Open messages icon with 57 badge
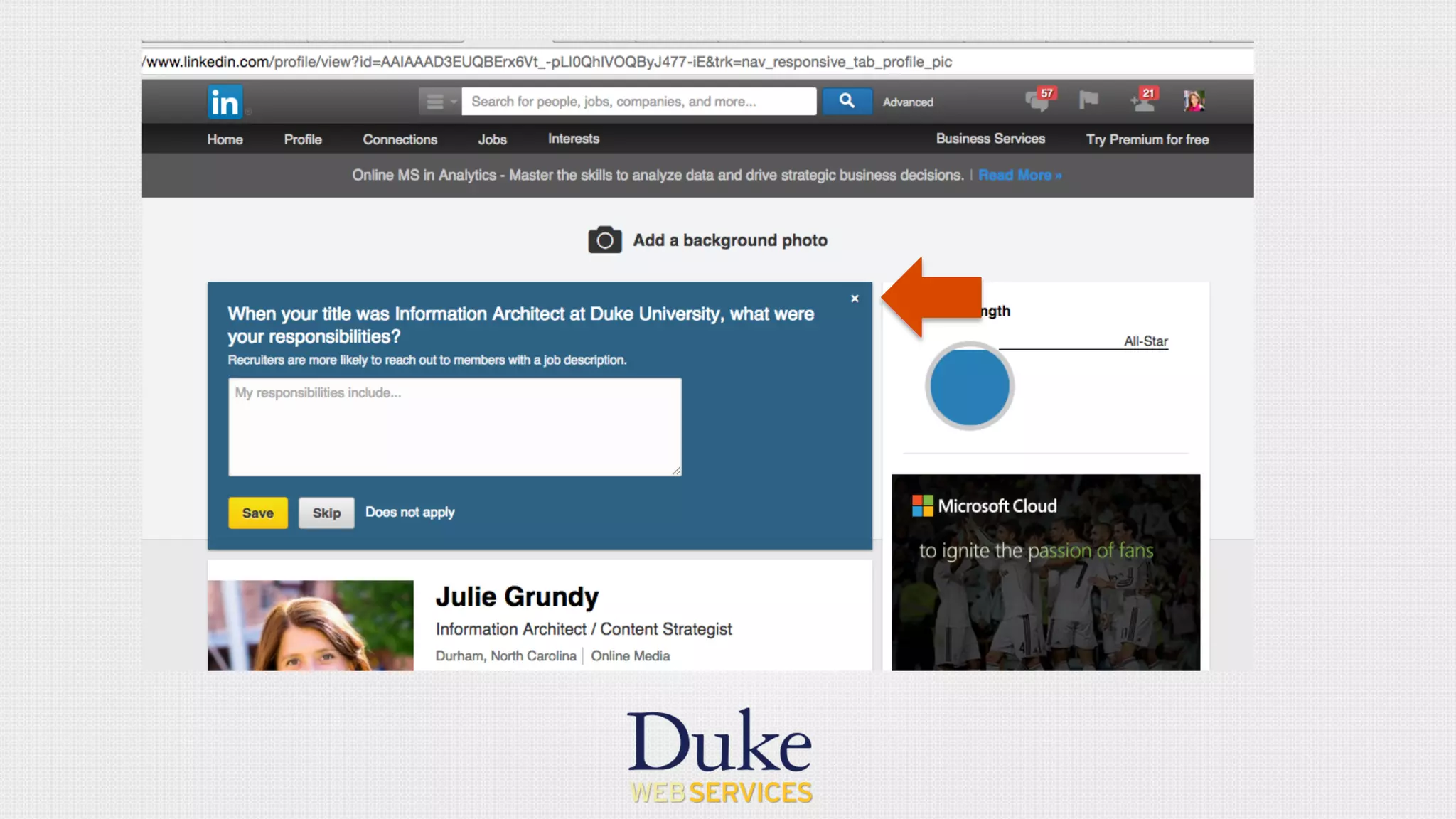The width and height of the screenshot is (1456, 819). click(1039, 100)
